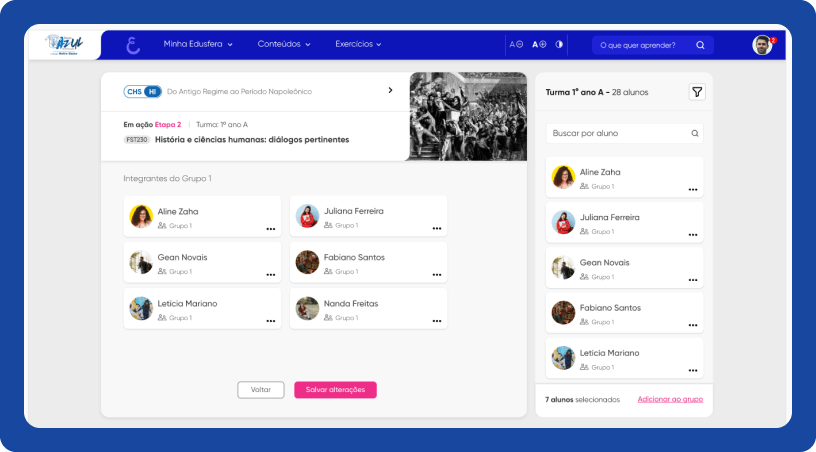This screenshot has width=816, height=452.
Task: Click the search magnifier in top bar
Action: click(700, 45)
